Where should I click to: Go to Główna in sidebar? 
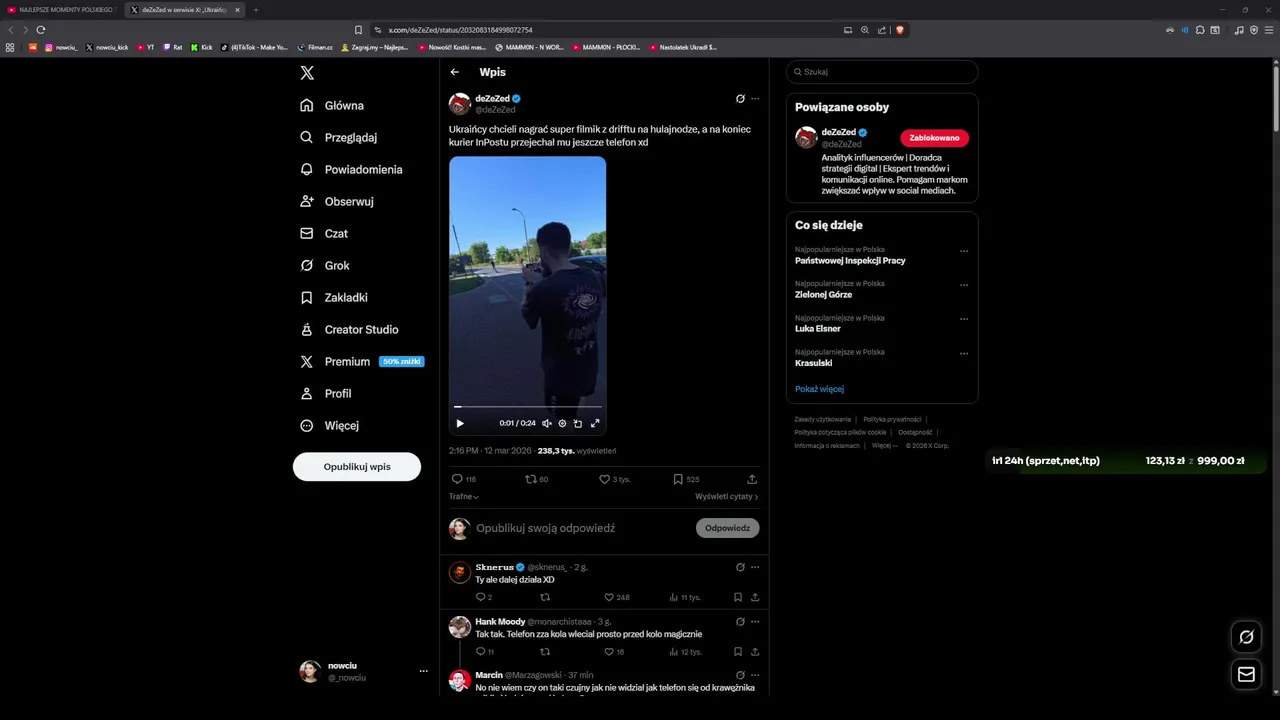(332, 105)
